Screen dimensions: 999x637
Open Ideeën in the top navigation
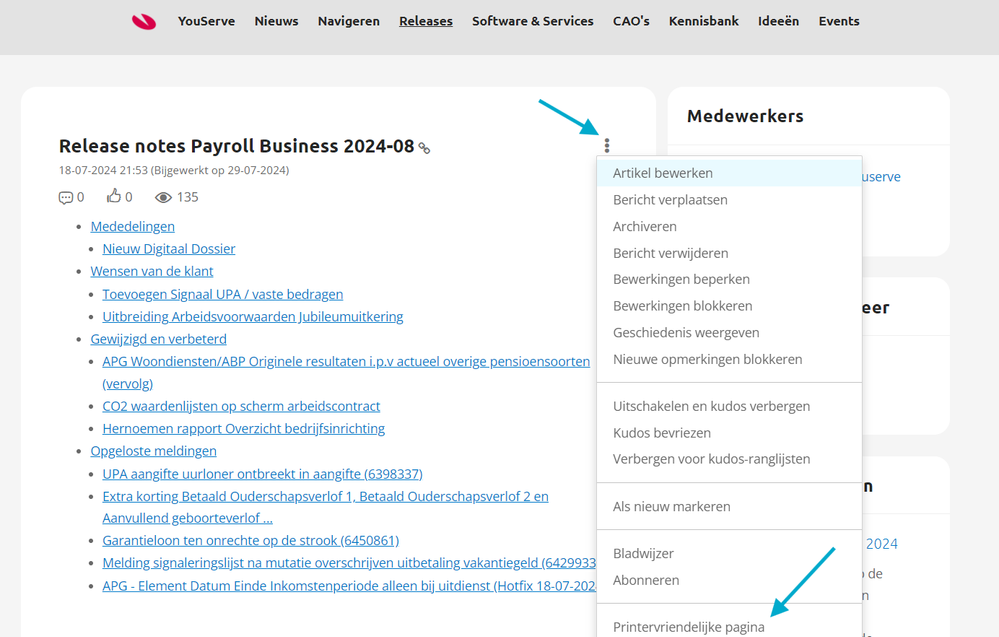point(778,21)
